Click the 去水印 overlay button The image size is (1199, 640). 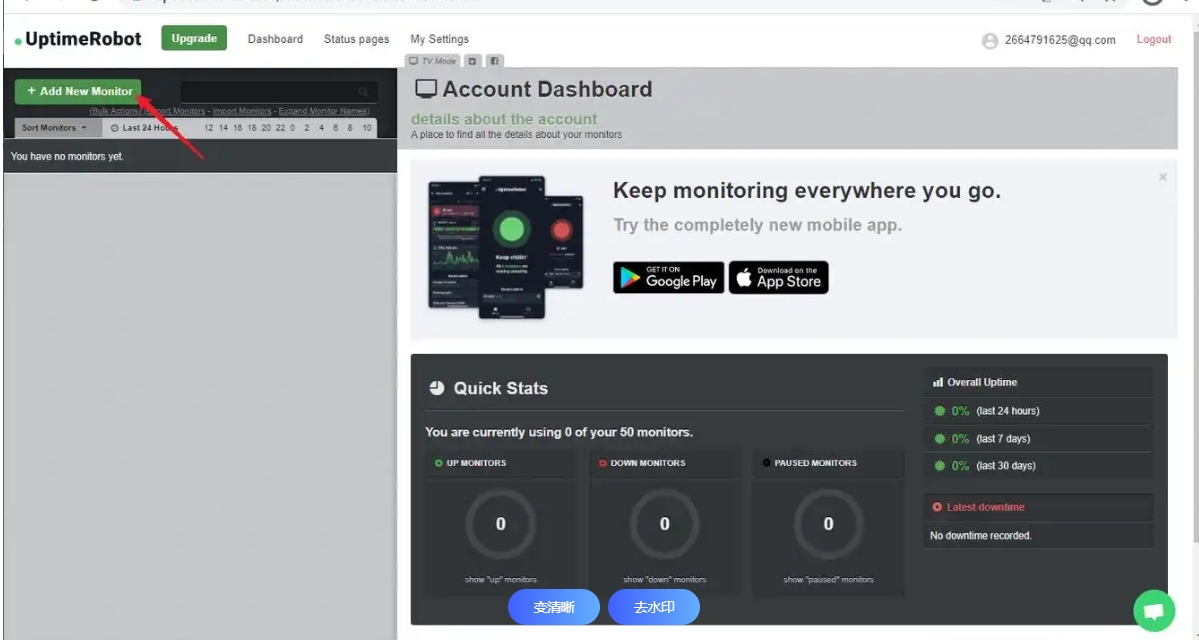pyautogui.click(x=654, y=607)
